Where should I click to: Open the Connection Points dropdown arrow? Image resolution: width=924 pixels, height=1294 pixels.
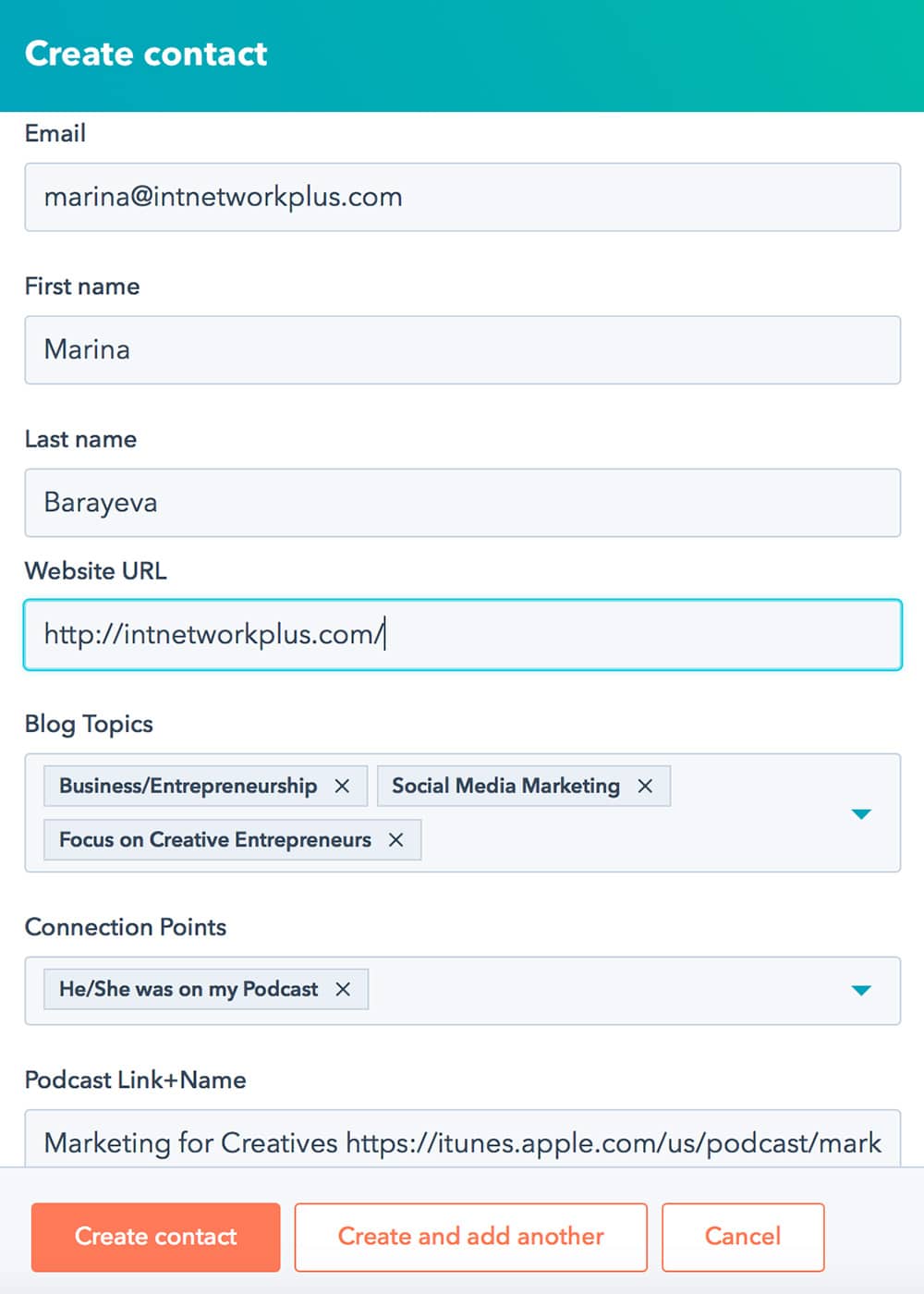pos(861,990)
